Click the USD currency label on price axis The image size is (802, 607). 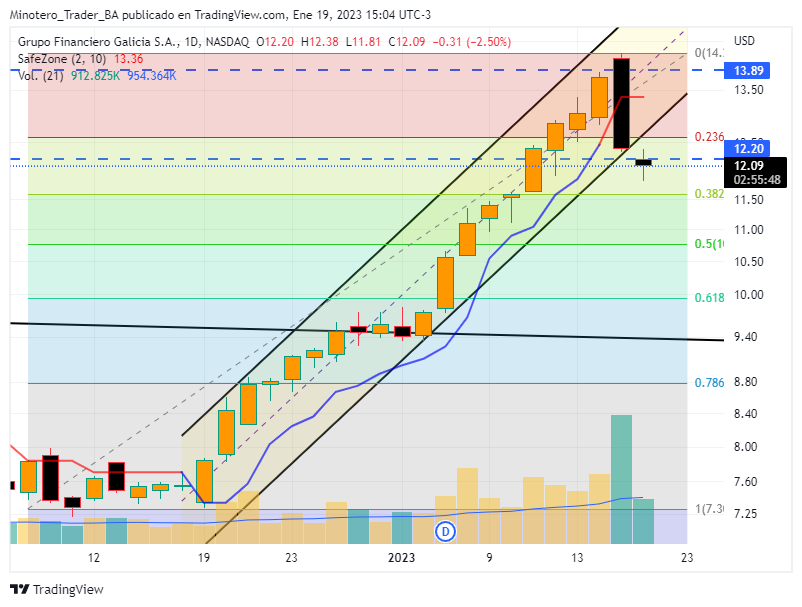[744, 41]
